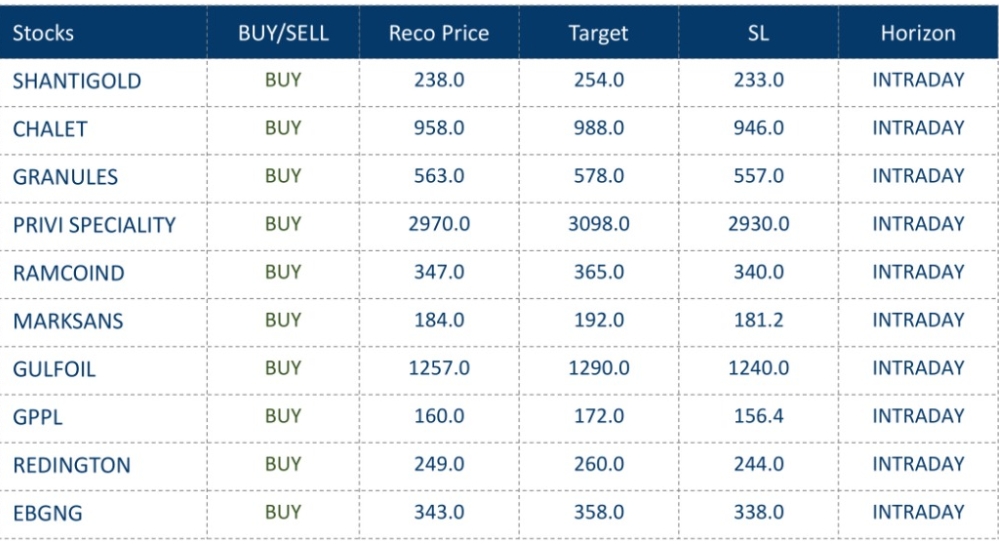Viewport: 999px width, 545px height.
Task: Click the 181.2 stop loss value
Action: 758,321
